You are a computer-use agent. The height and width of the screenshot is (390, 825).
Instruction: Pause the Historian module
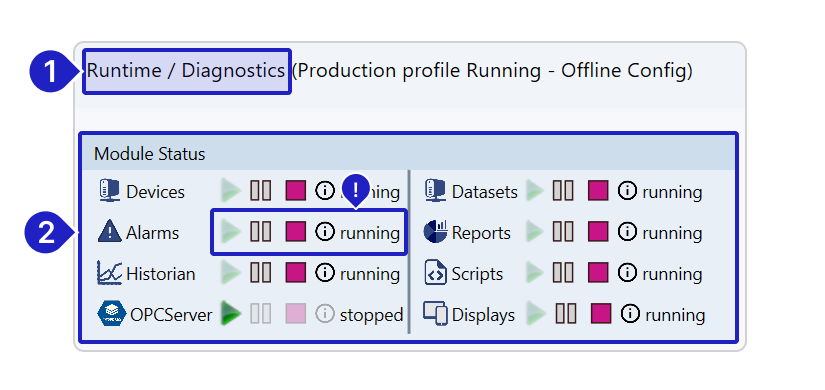(x=260, y=273)
